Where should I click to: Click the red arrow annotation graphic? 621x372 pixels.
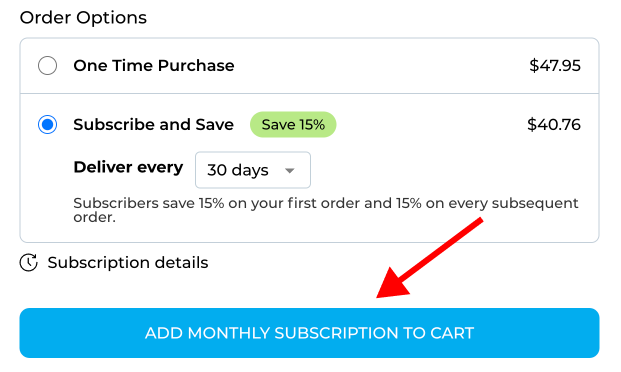point(430,258)
